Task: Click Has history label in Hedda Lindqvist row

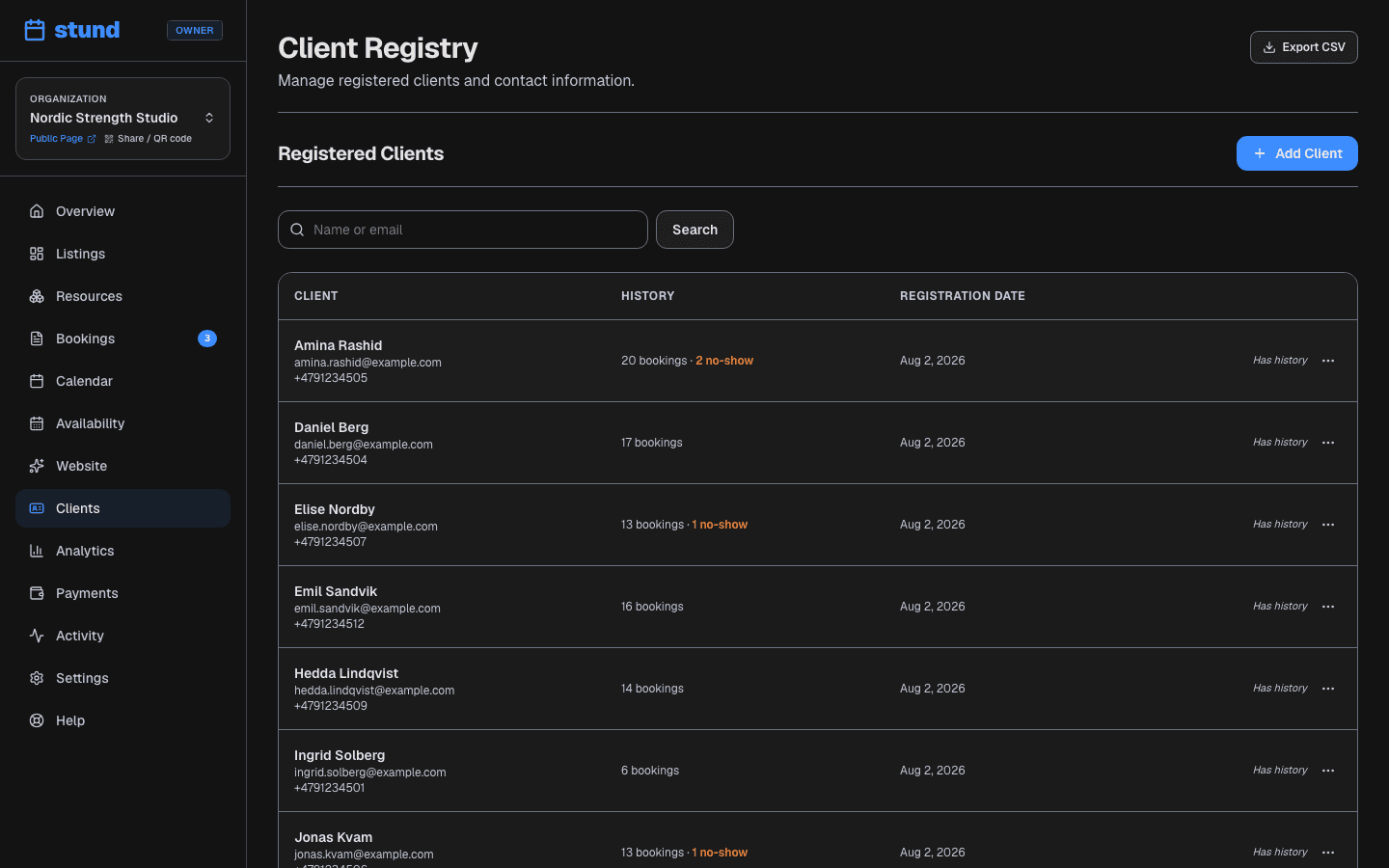Action: pyautogui.click(x=1280, y=689)
